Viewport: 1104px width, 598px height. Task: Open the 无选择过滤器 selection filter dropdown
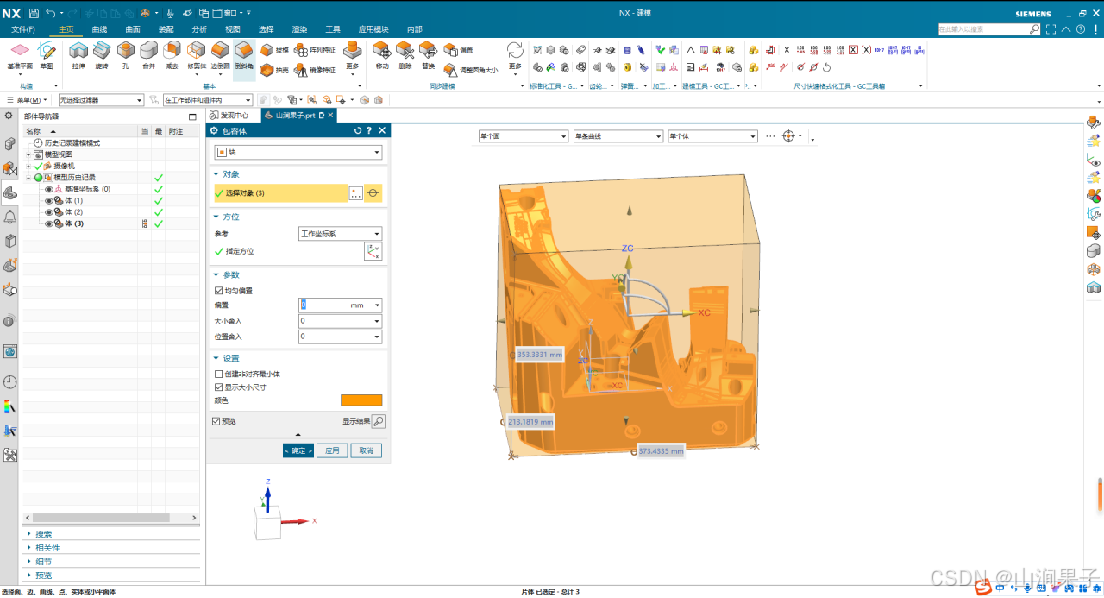pos(101,100)
